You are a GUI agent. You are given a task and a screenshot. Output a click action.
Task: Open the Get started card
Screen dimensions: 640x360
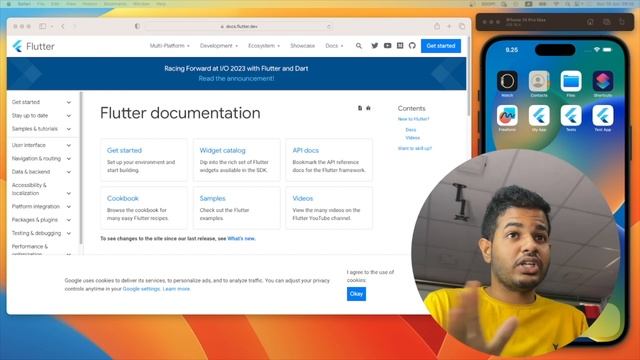point(144,160)
